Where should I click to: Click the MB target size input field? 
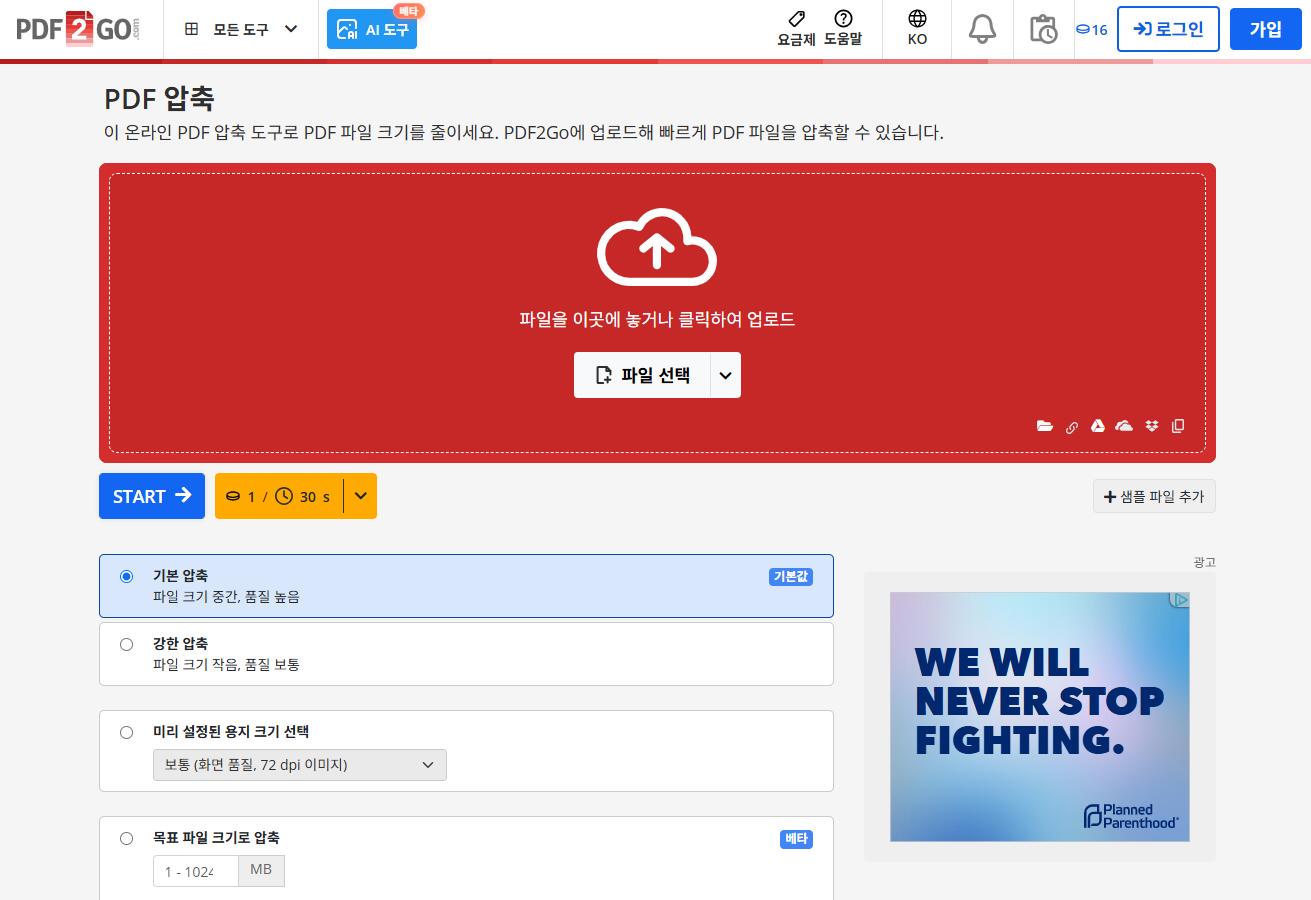(x=195, y=870)
